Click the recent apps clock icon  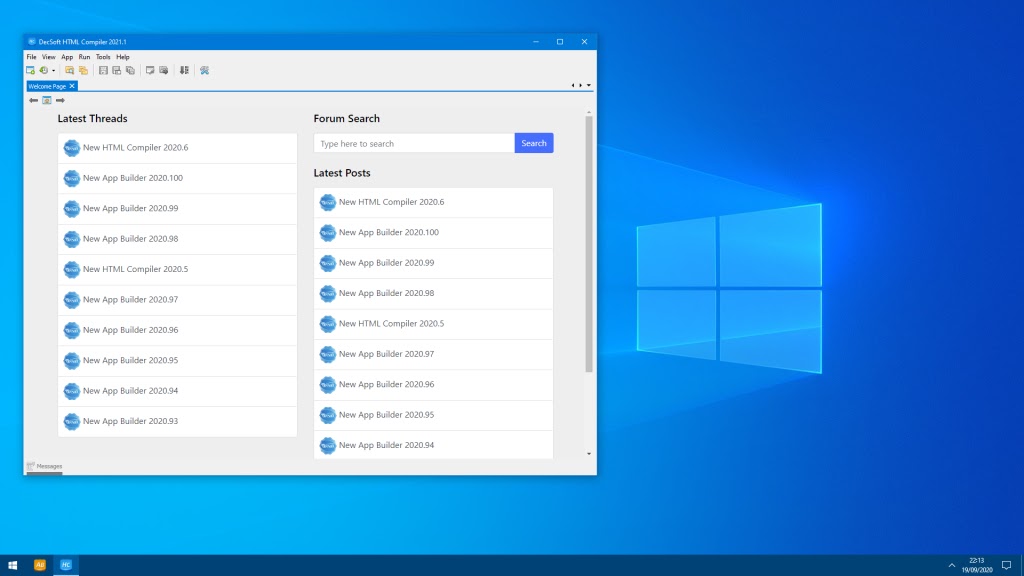tap(43, 71)
